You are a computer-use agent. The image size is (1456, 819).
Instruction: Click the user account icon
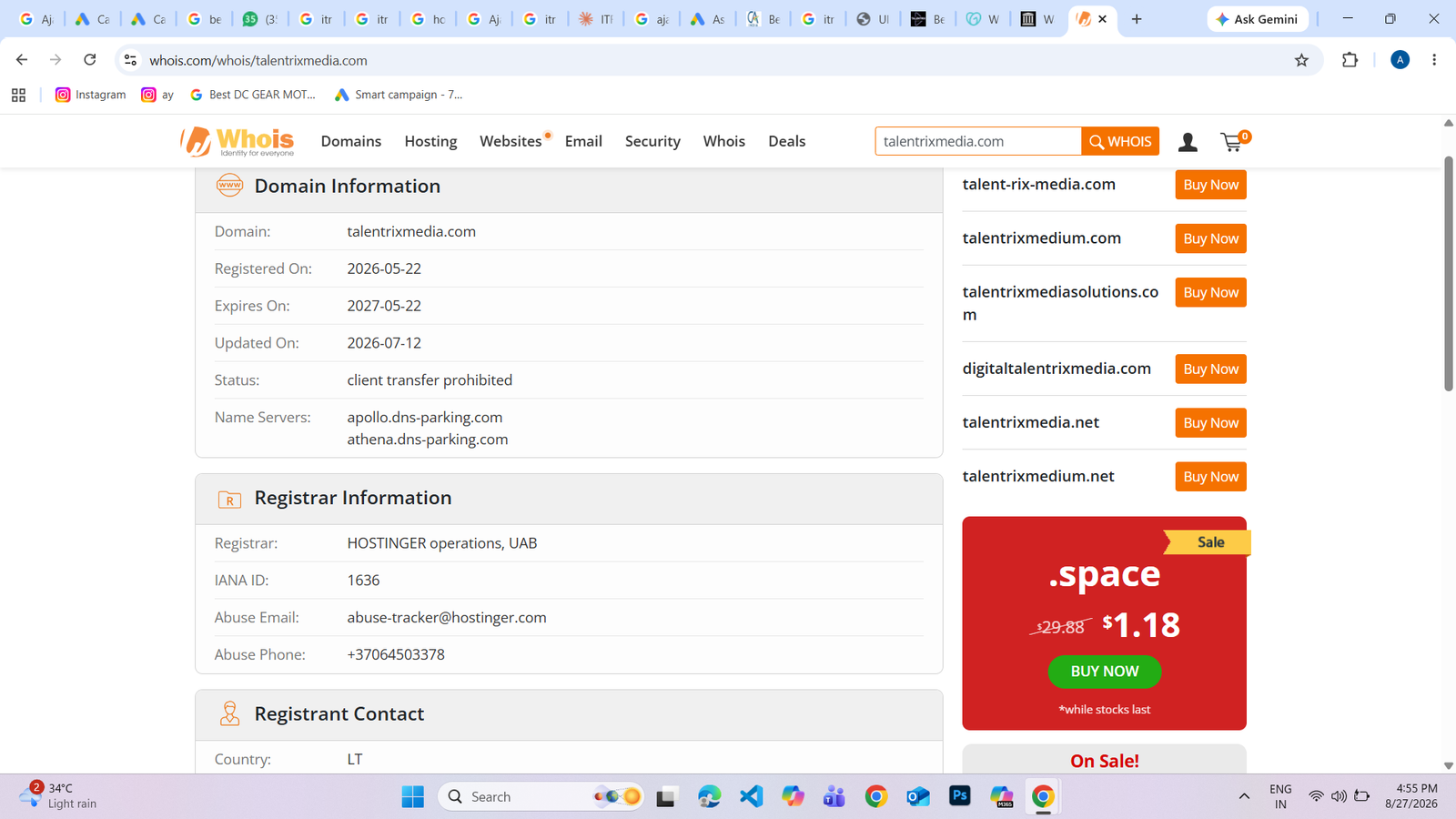[1188, 142]
